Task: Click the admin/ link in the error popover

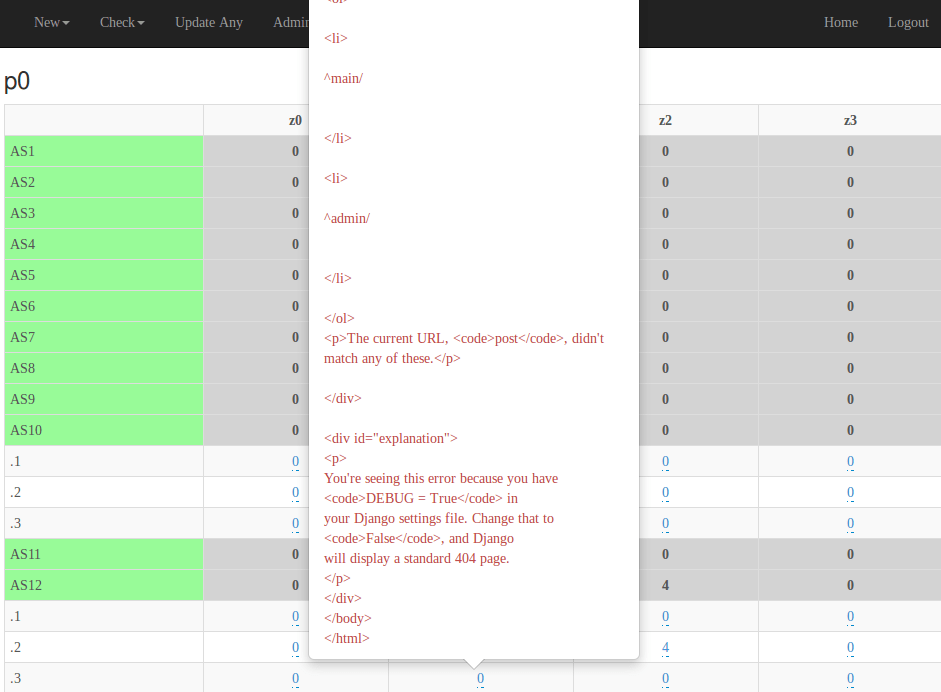Action: (345, 218)
